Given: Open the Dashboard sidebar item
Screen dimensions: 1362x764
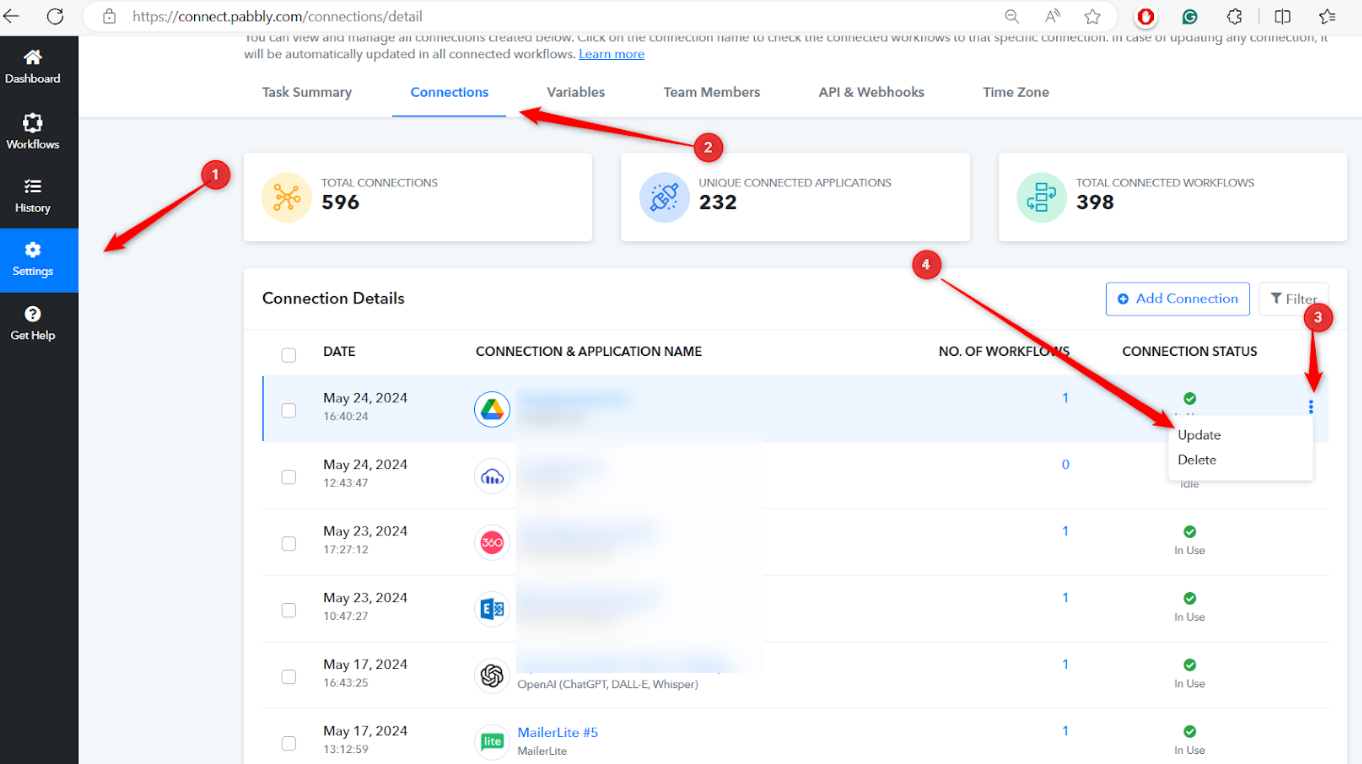Looking at the screenshot, I should [33, 67].
